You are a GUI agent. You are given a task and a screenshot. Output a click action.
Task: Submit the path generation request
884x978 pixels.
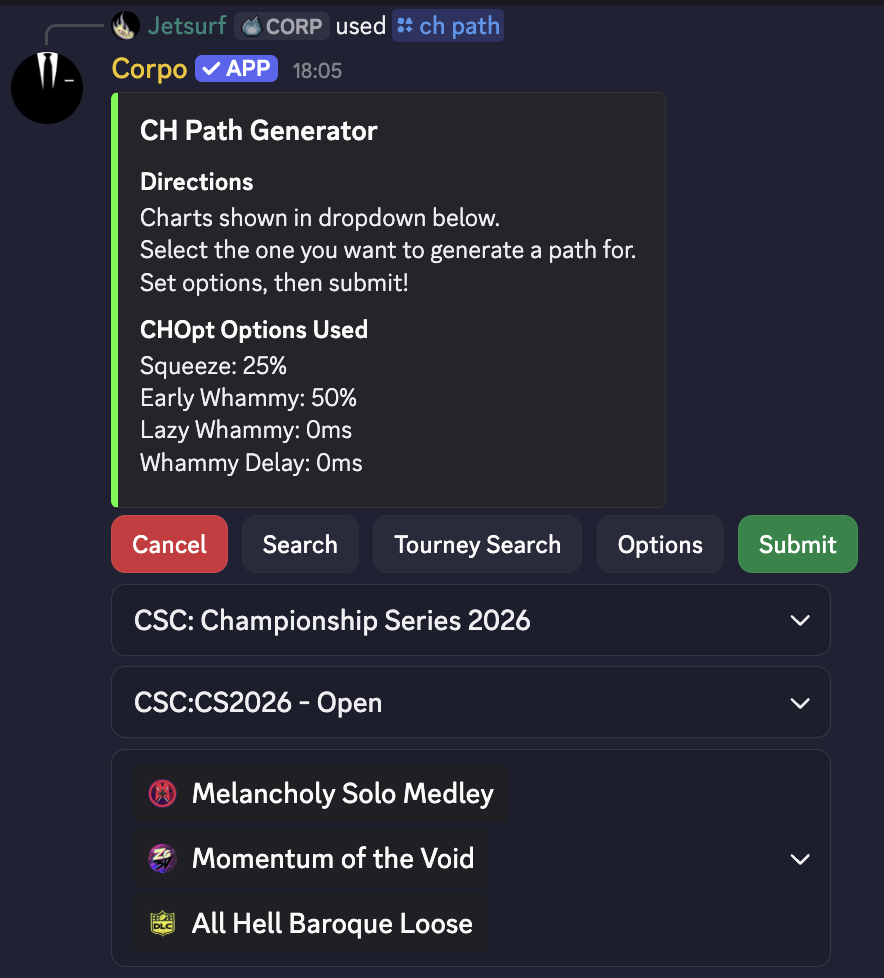point(797,545)
